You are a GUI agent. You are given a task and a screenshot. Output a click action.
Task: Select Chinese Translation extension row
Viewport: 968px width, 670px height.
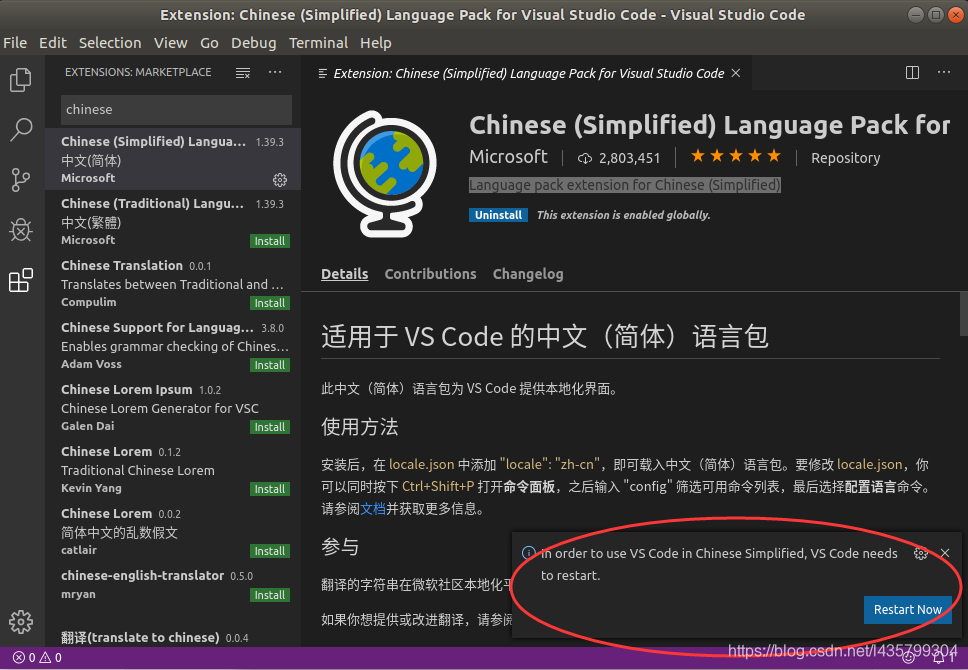coord(173,283)
